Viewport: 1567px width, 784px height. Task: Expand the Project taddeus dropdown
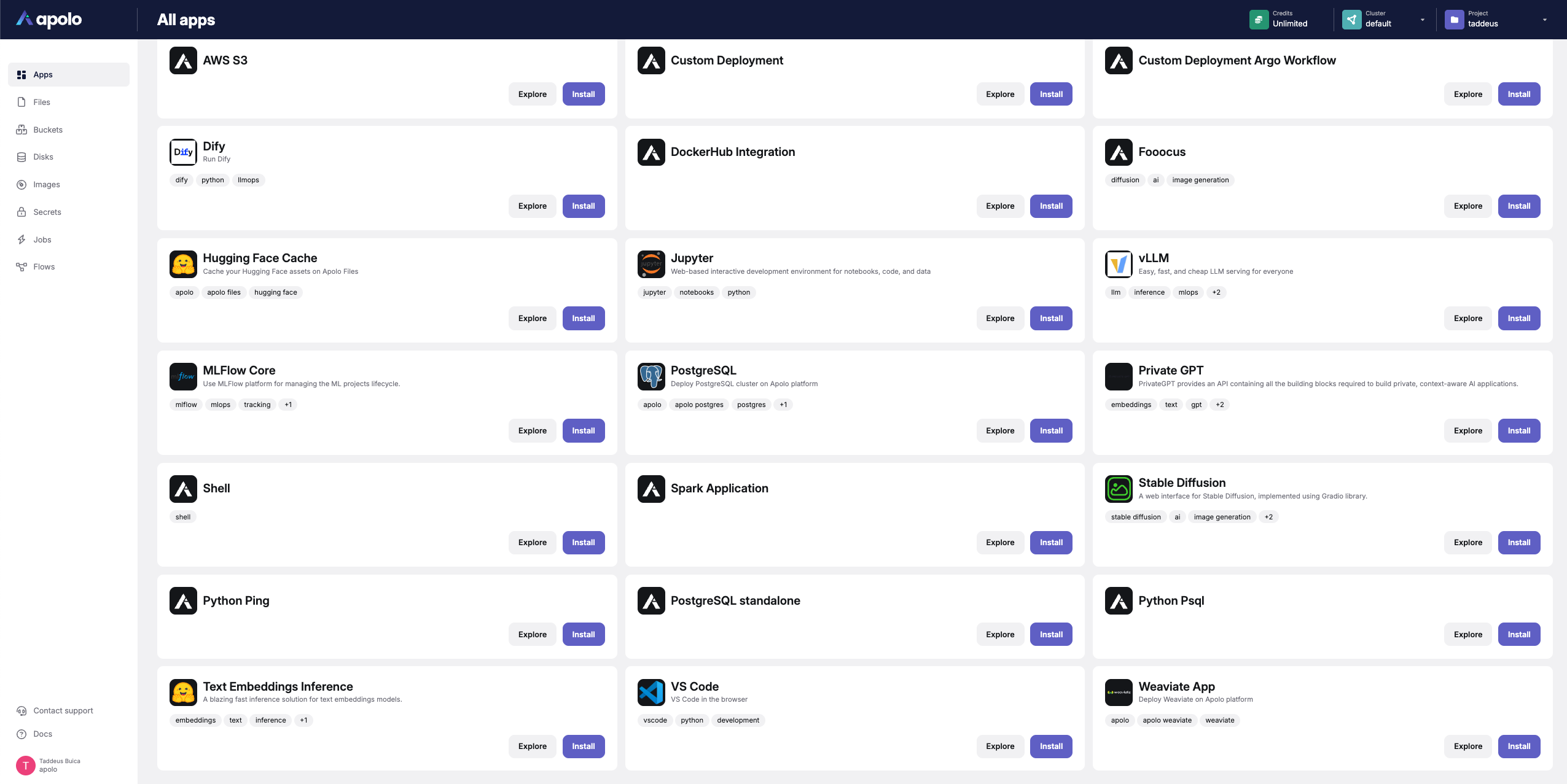(x=1544, y=20)
